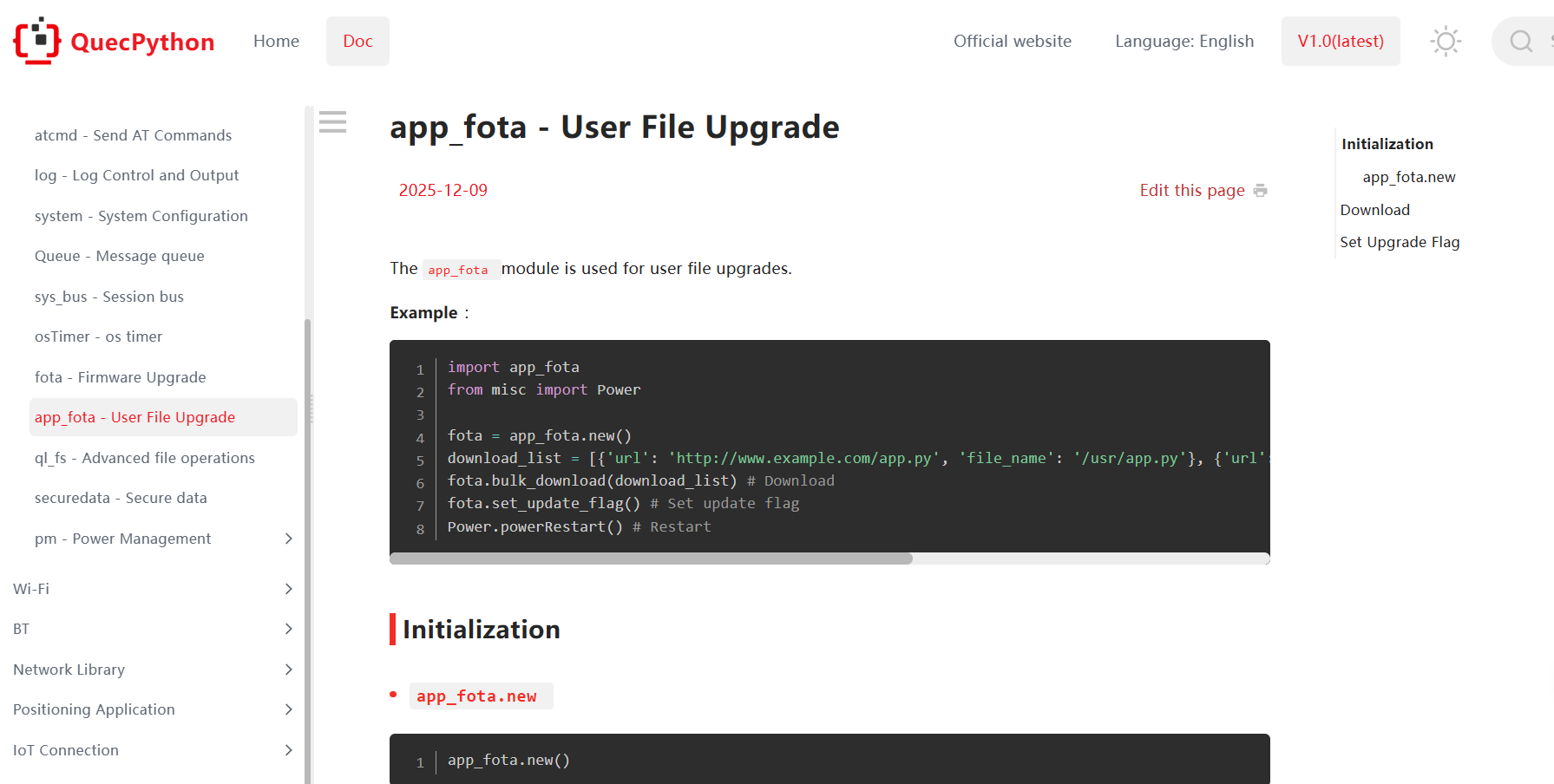Expand the IoT Connection chevron
Viewport: 1554px width, 784px height.
(x=288, y=750)
